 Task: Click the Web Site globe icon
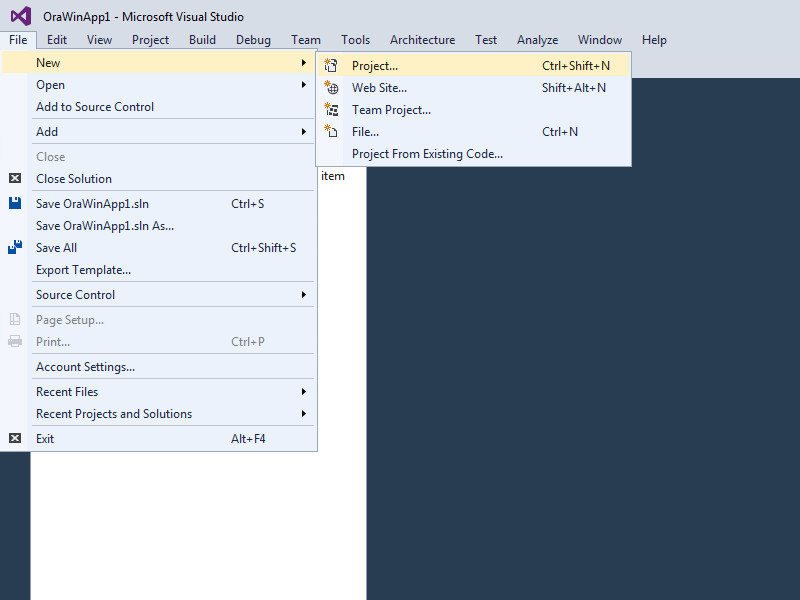click(332, 88)
